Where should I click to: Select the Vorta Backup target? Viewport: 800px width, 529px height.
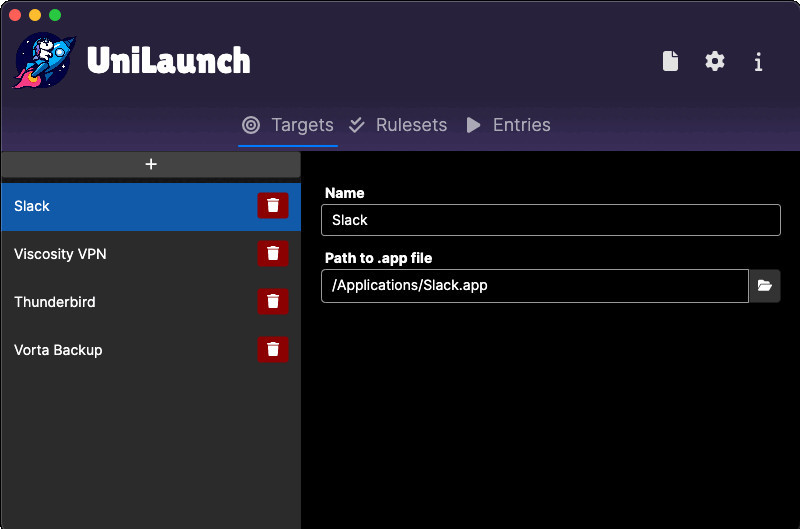(x=151, y=350)
